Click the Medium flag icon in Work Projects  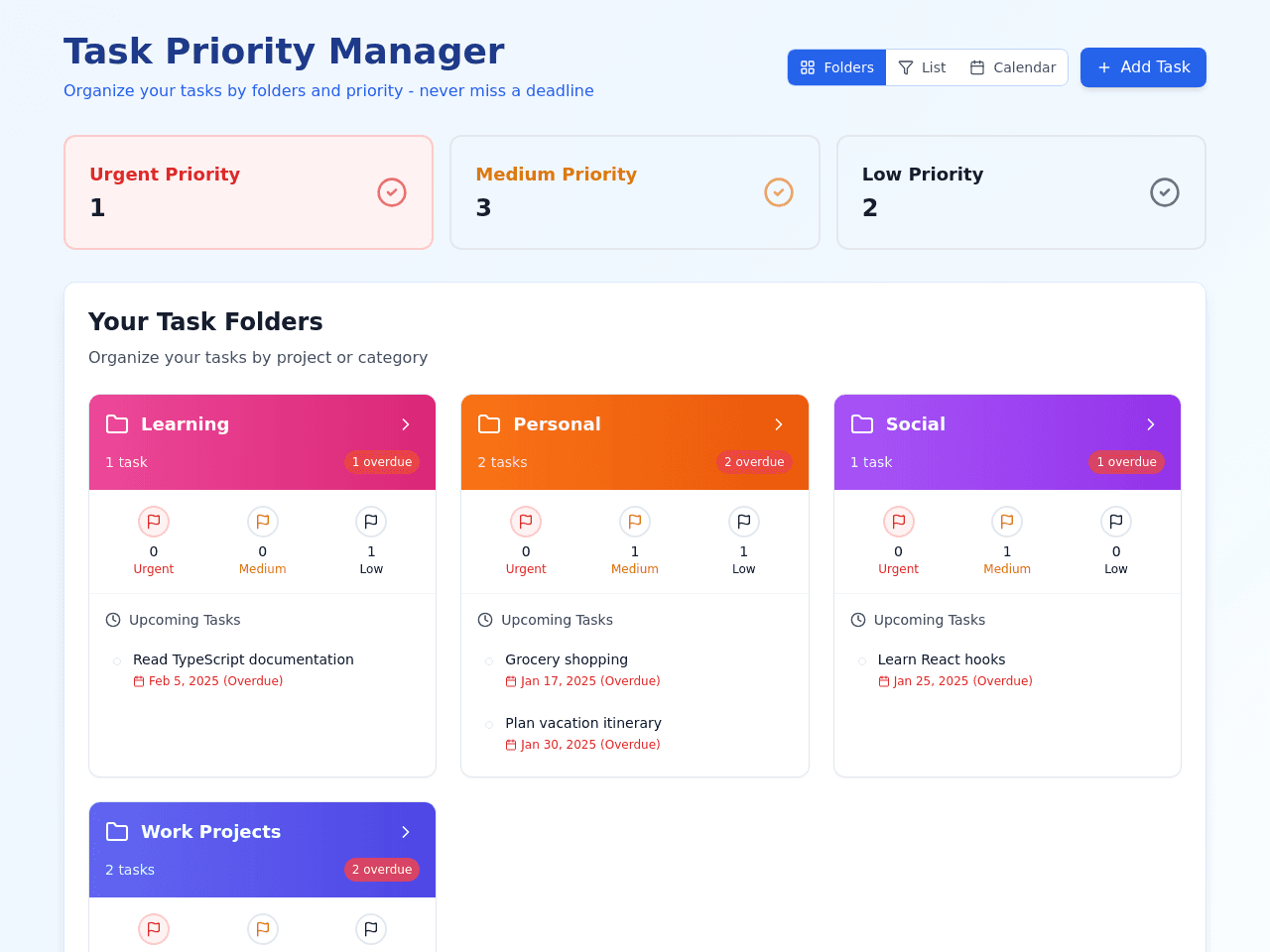click(x=263, y=929)
